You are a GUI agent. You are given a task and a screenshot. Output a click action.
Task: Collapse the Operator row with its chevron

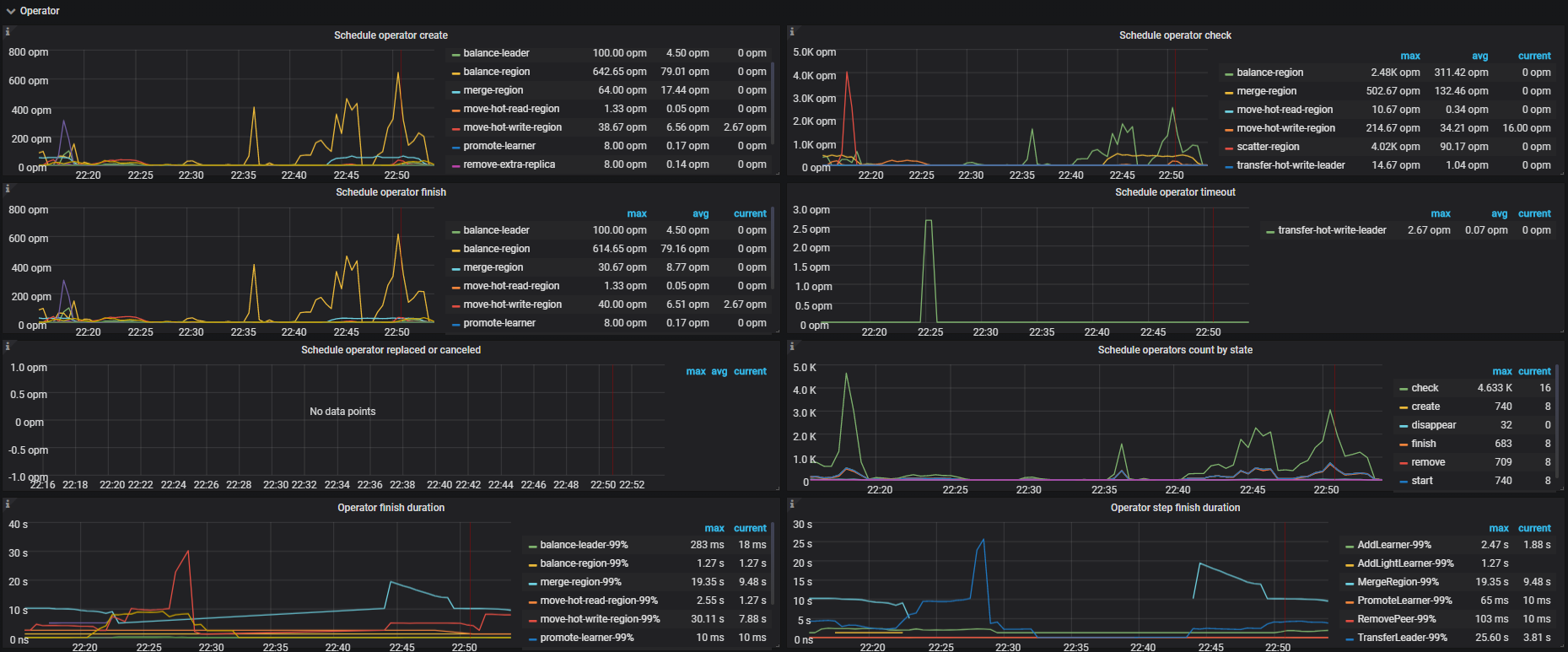point(11,11)
